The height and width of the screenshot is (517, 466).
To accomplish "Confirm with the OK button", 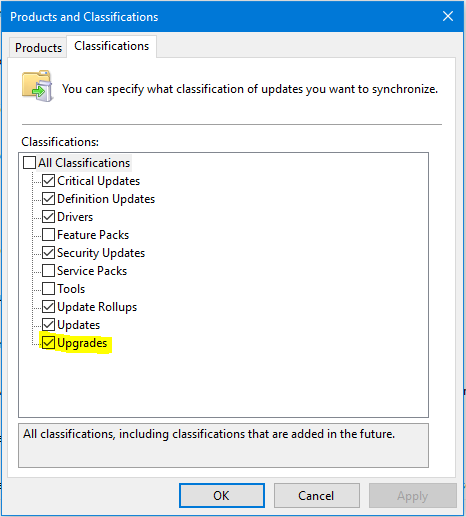I will (x=222, y=495).
